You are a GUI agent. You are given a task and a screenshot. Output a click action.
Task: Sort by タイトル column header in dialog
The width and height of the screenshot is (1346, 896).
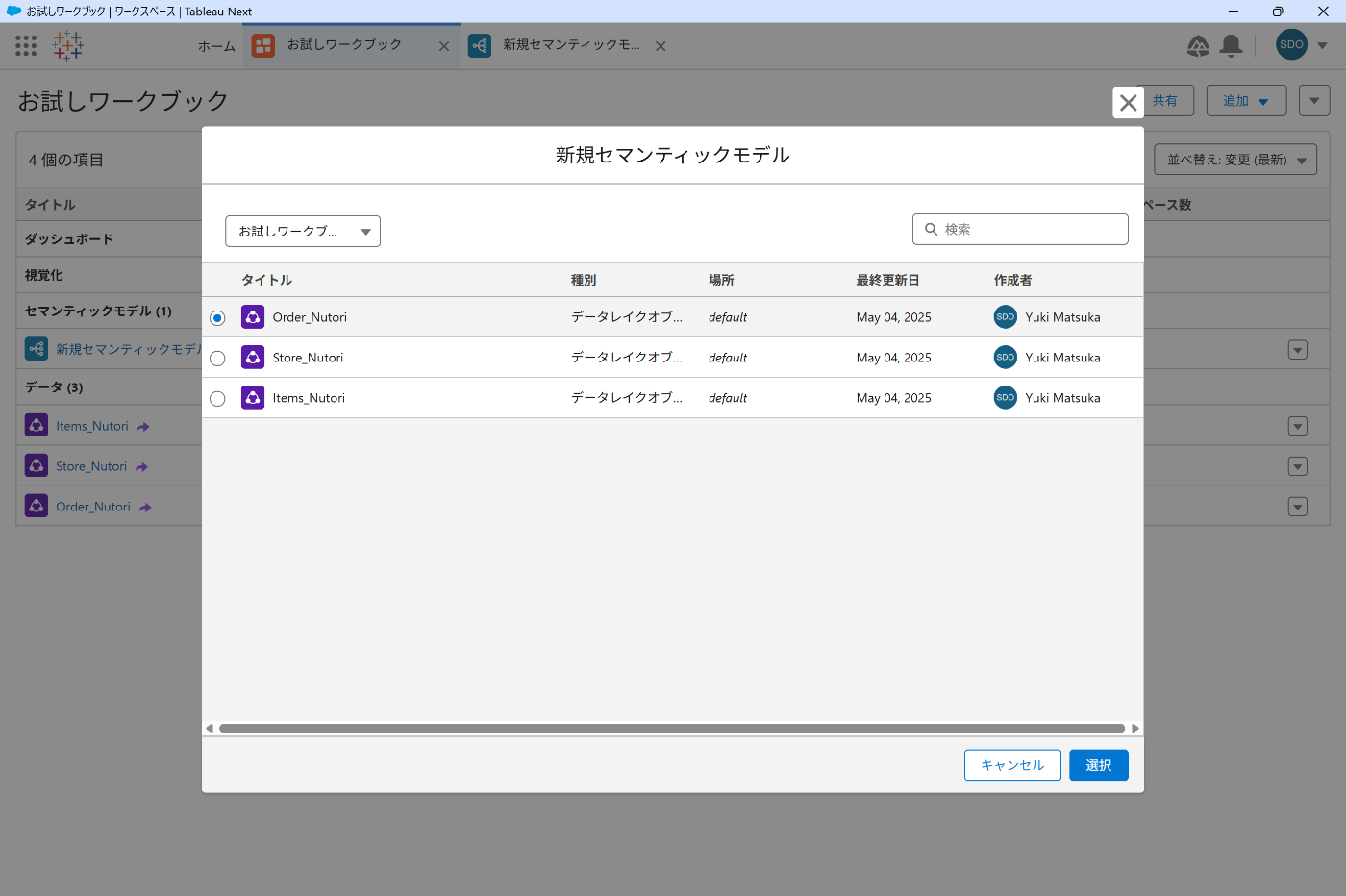click(266, 280)
